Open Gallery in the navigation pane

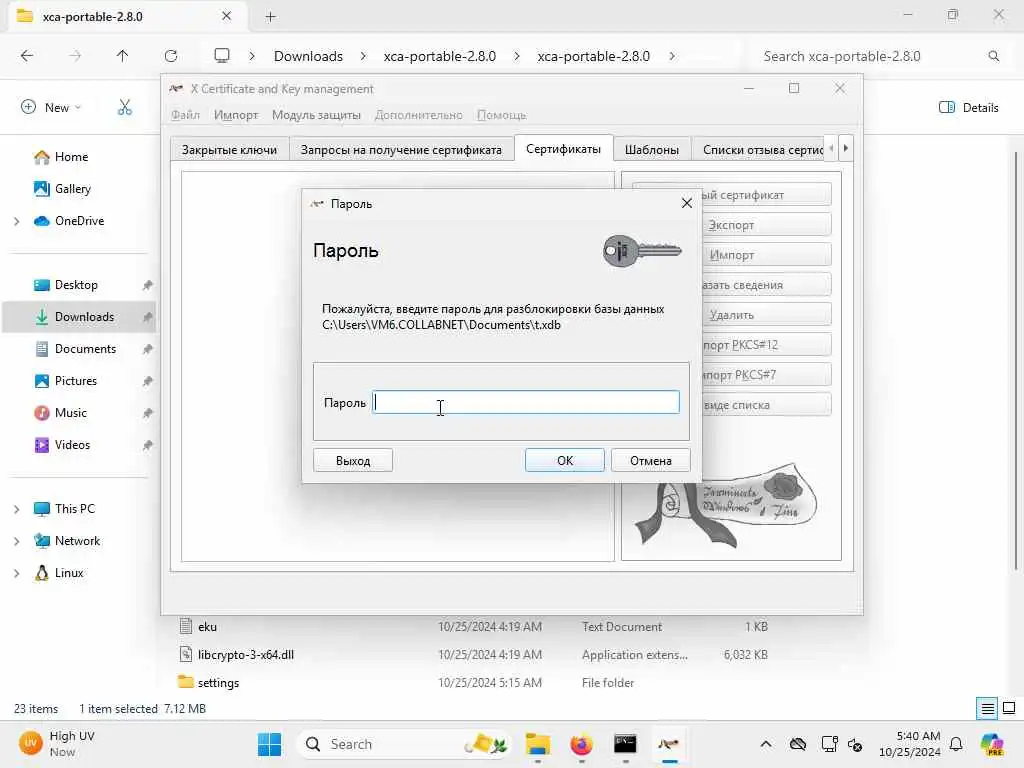72,189
